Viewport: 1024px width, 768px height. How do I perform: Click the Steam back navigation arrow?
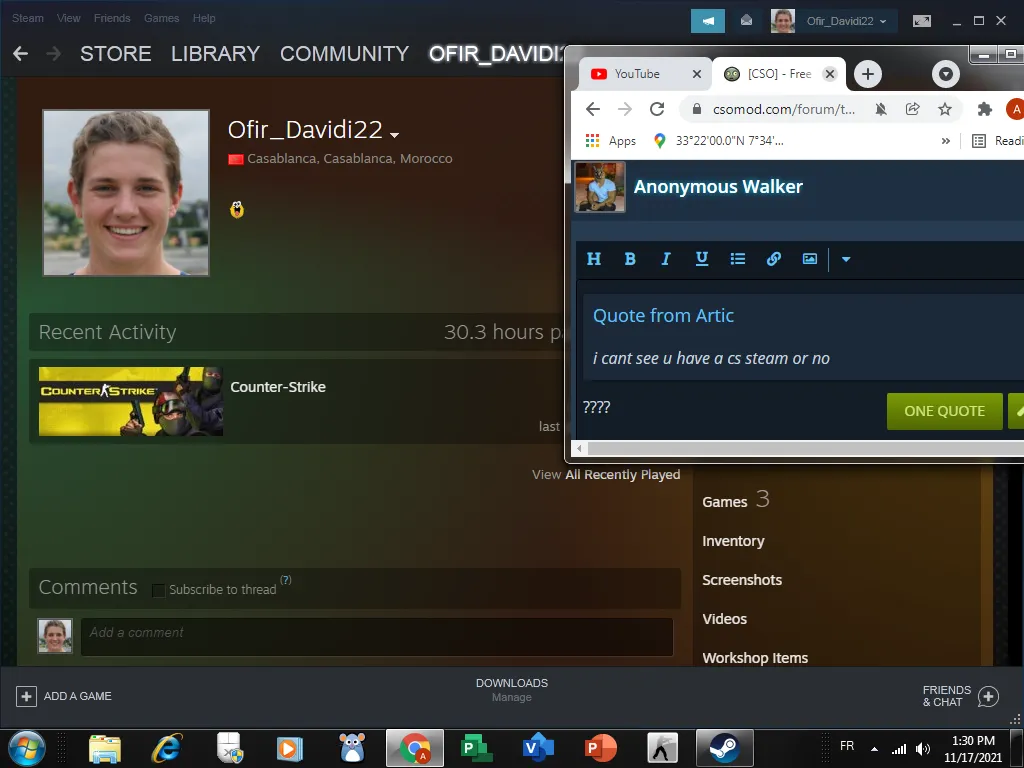20,54
